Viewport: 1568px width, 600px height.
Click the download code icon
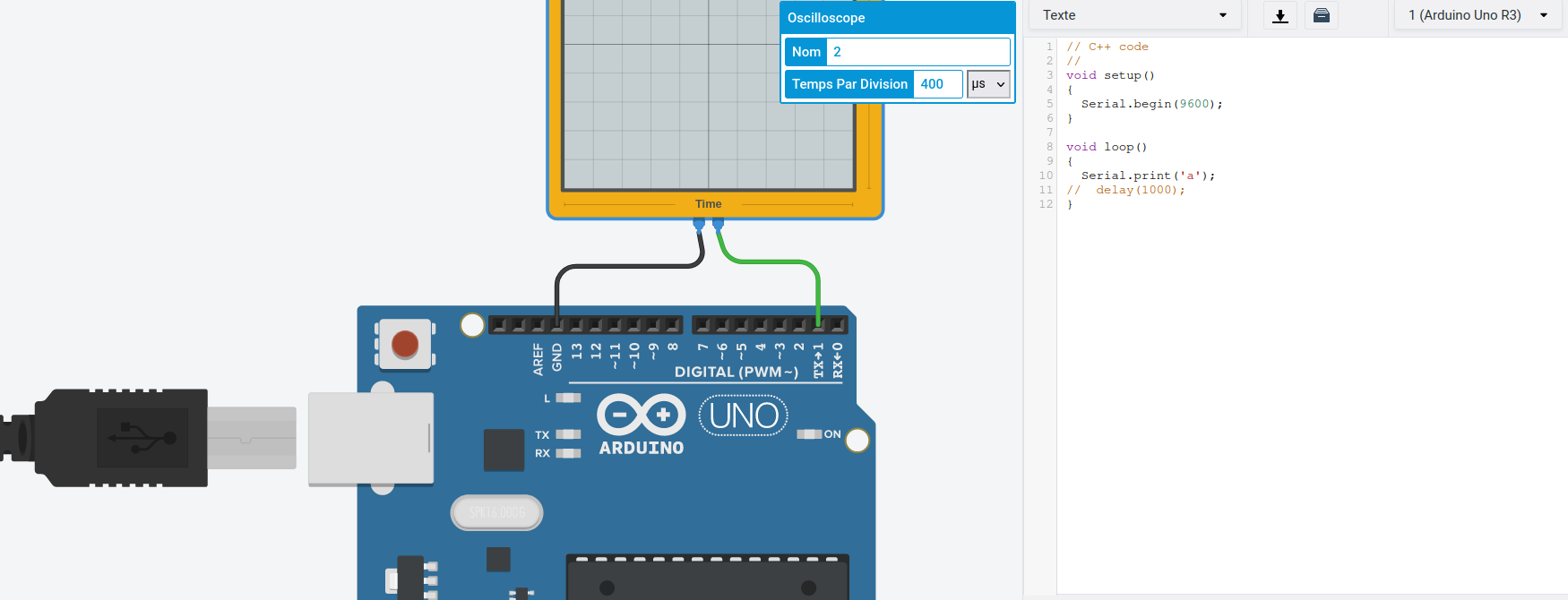click(x=1280, y=16)
